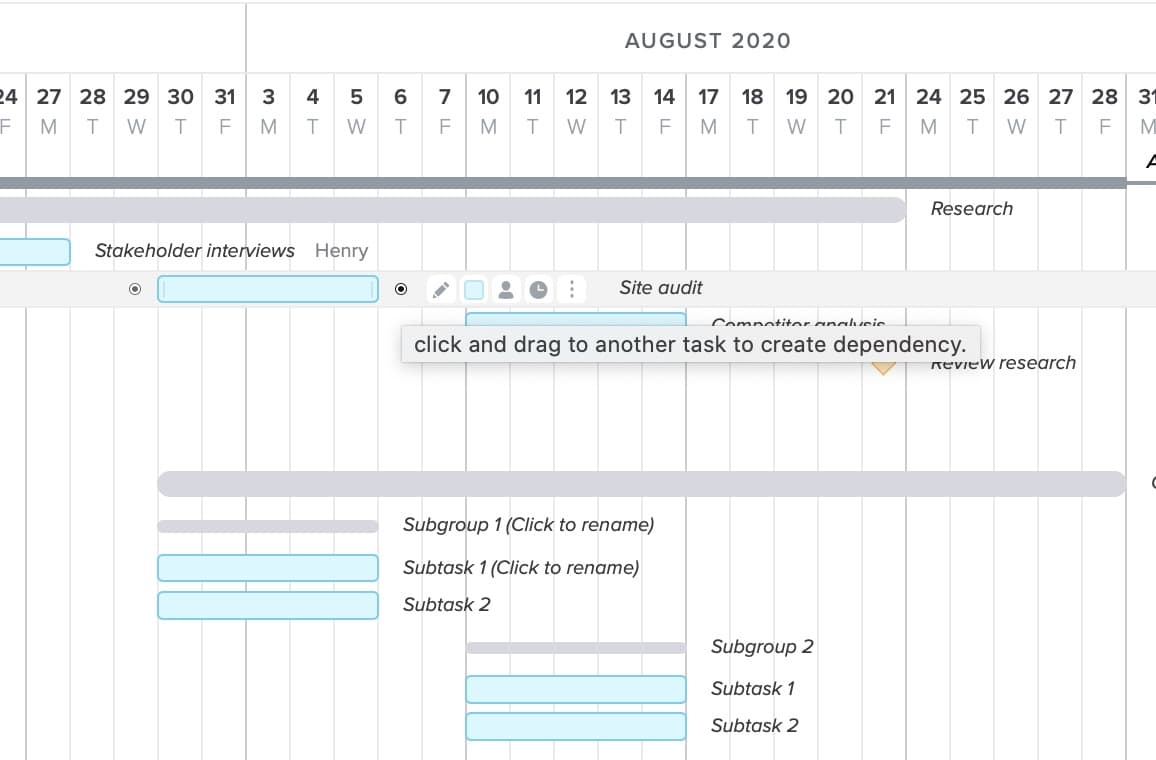Select the edit pencil on Site audit row
1156x760 pixels.
(x=440, y=289)
